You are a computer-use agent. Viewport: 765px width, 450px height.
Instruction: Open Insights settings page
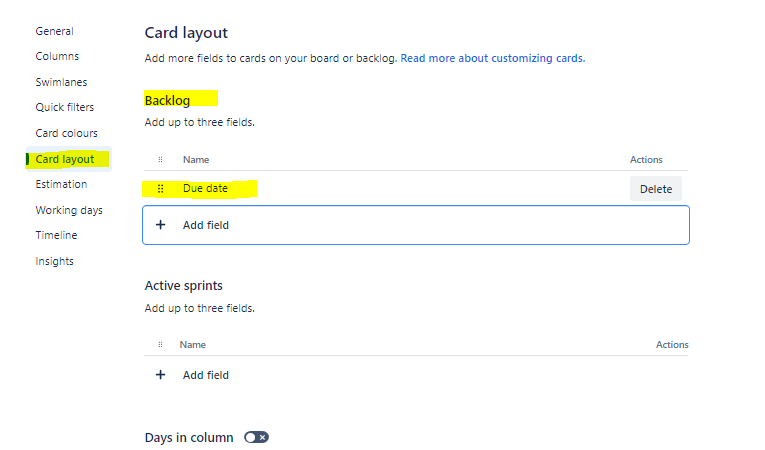(54, 261)
